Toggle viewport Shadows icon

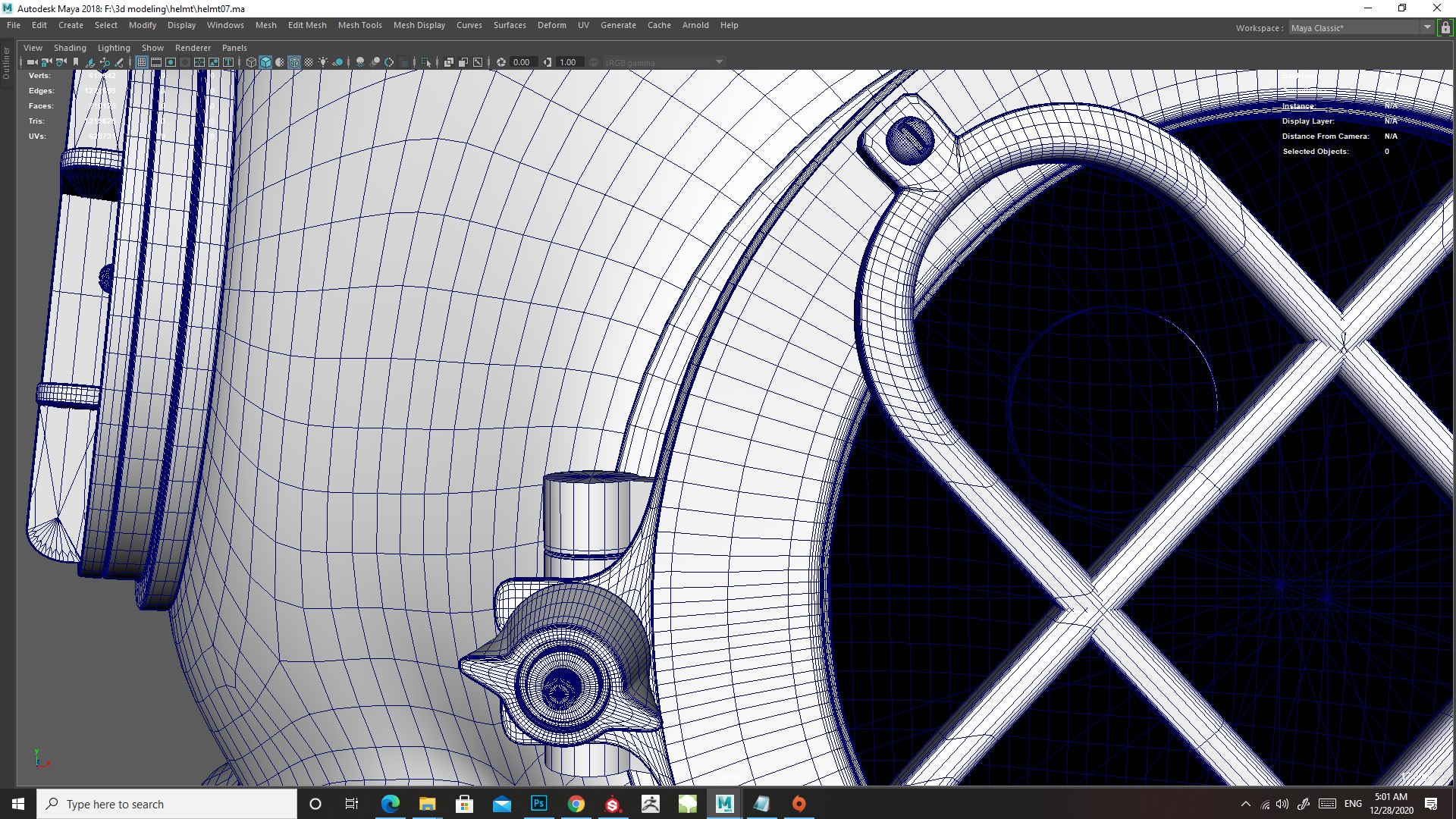tap(337, 62)
